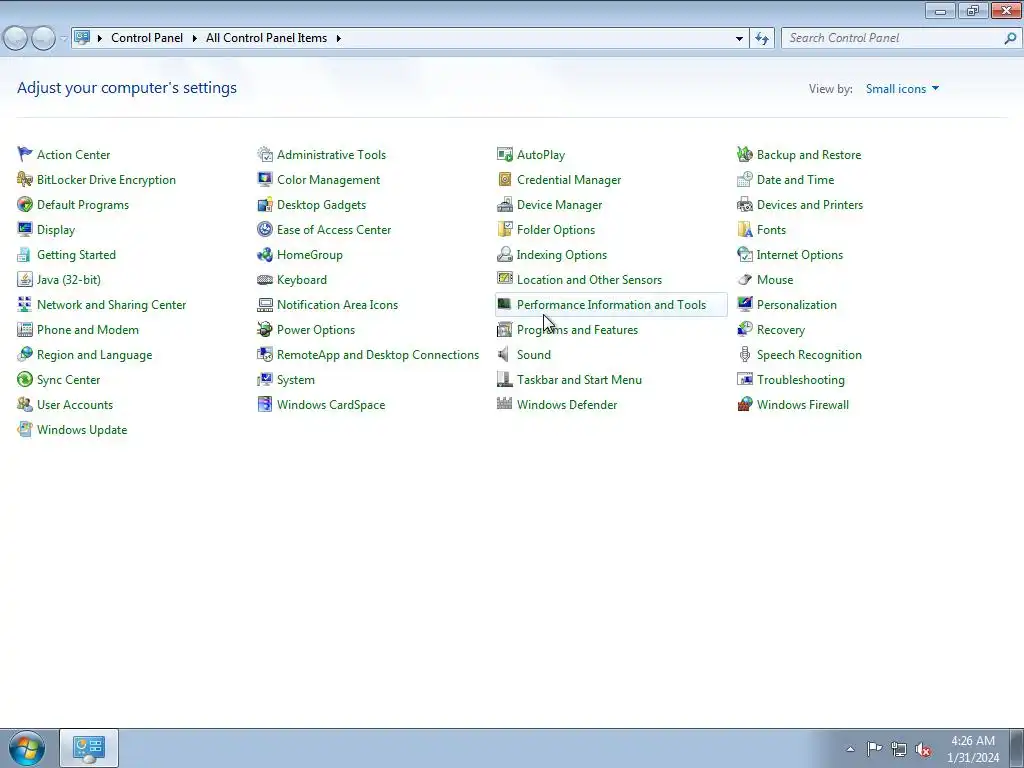The height and width of the screenshot is (768, 1024).
Task: Click the BitLocker Drive Encryption icon
Action: (25, 180)
